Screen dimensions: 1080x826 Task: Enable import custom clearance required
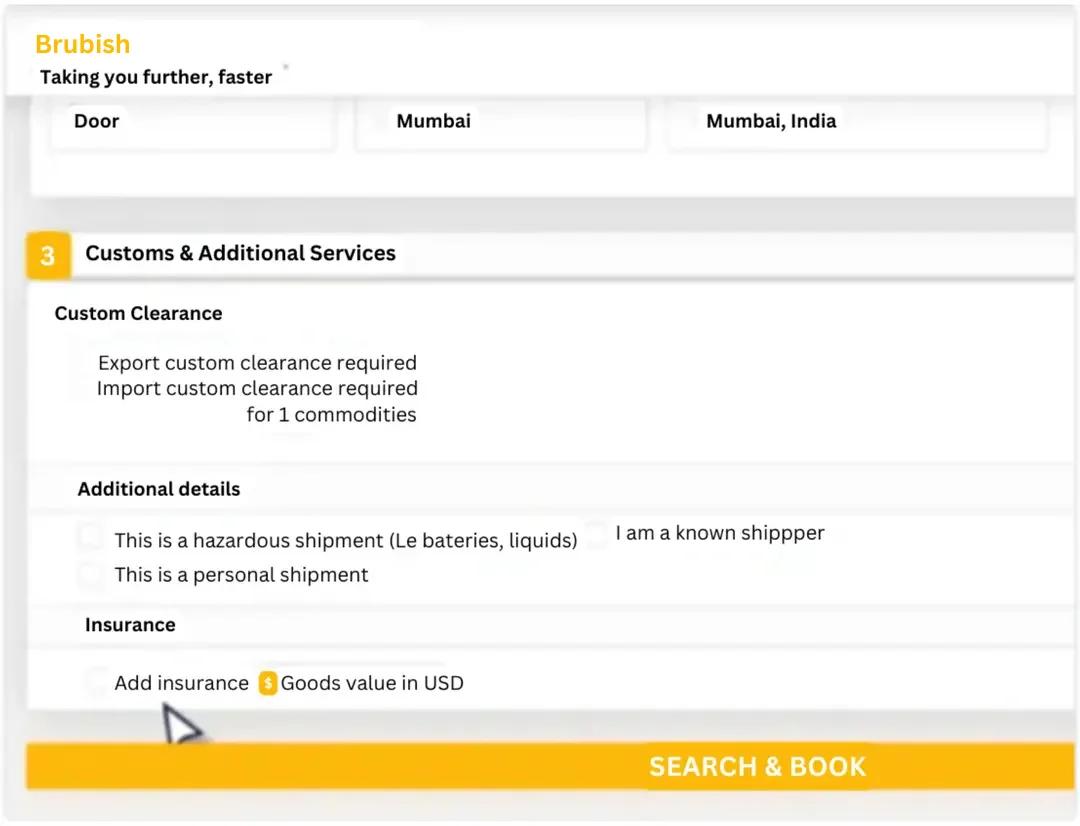point(80,389)
